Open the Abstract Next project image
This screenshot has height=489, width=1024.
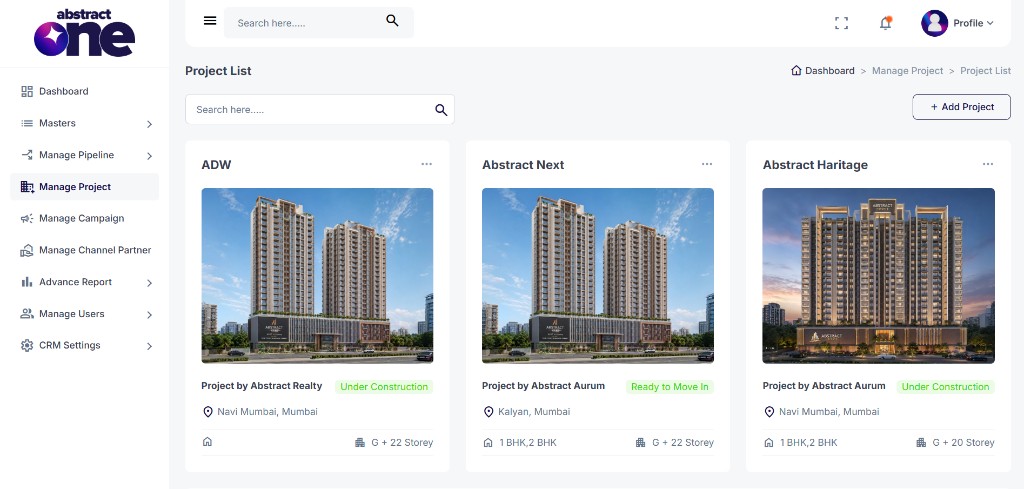coord(598,276)
